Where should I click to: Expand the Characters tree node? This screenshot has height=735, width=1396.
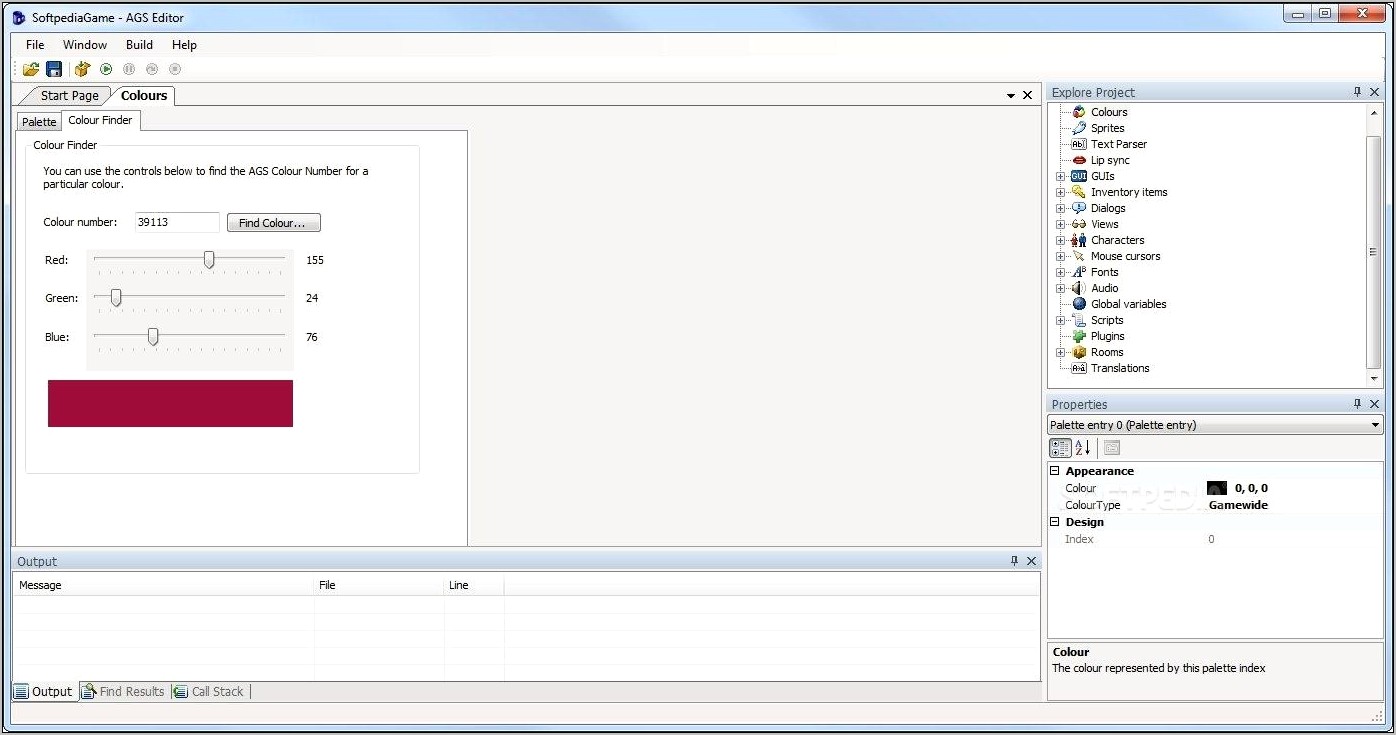click(1060, 240)
